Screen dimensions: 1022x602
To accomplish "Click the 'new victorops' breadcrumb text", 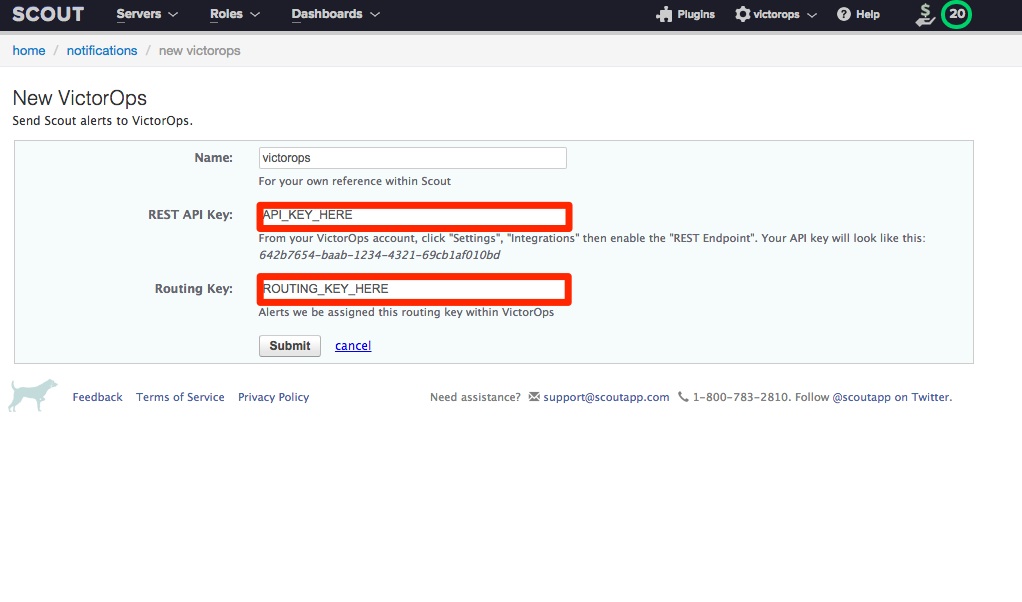I will tap(199, 51).
